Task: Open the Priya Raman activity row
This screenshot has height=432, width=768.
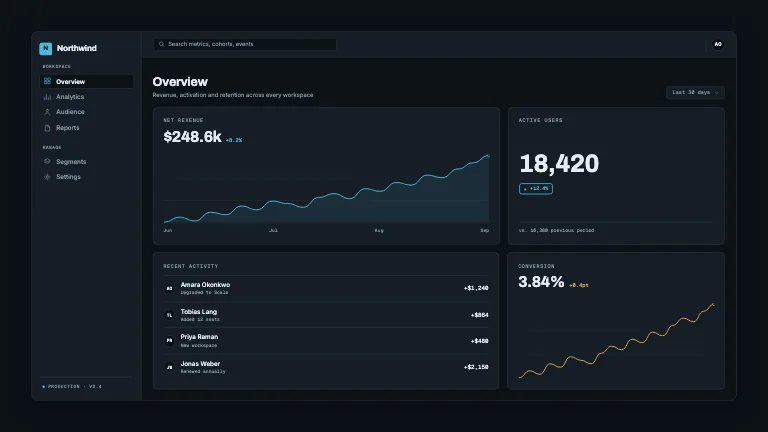Action: pyautogui.click(x=326, y=340)
